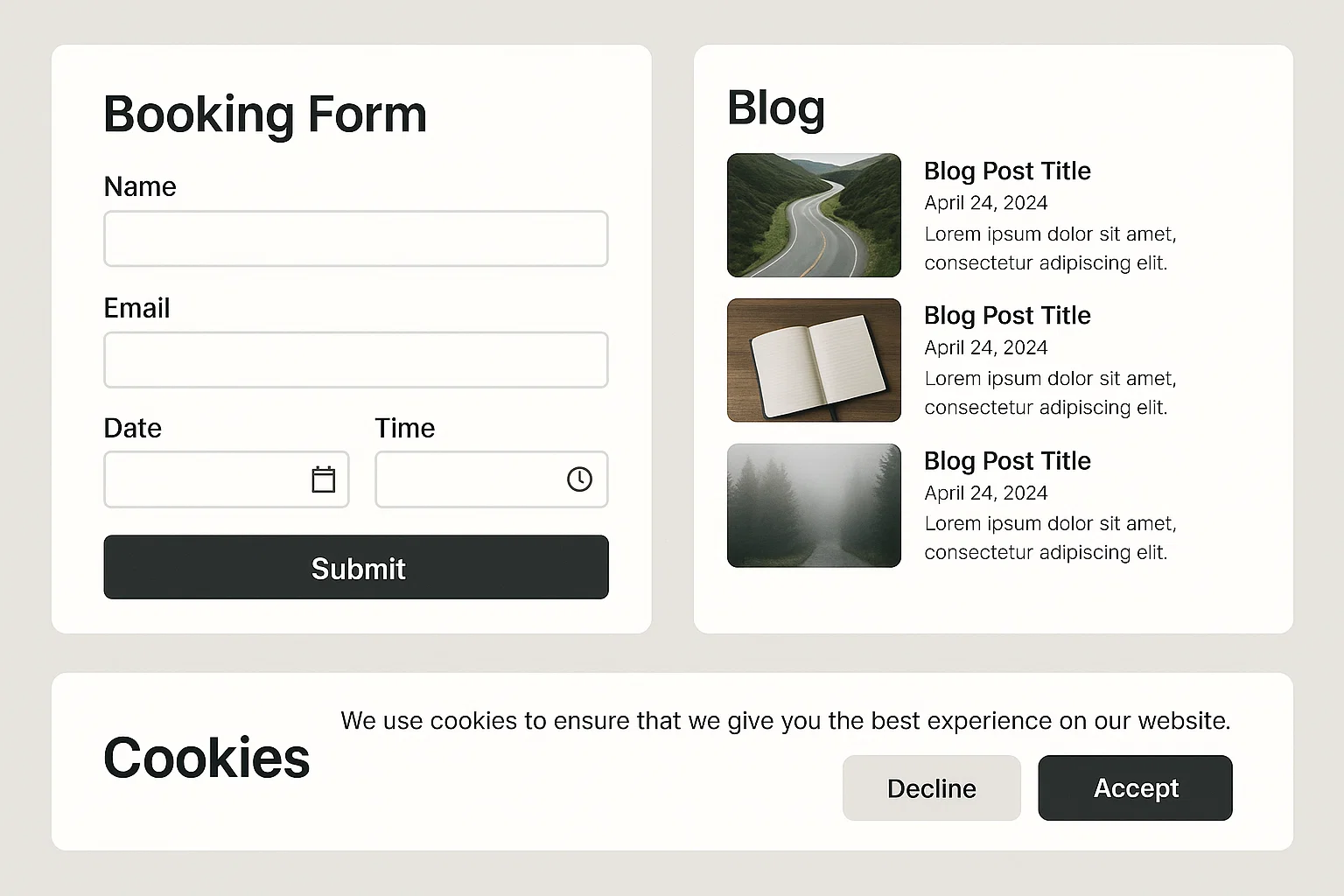This screenshot has width=1344, height=896.
Task: Click the second Blog Post Title link
Action: pos(1007,316)
